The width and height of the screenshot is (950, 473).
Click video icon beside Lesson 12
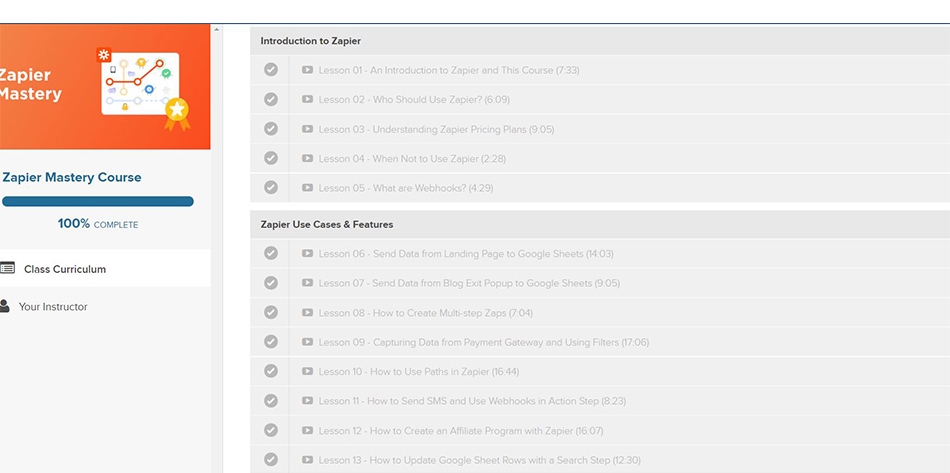(x=307, y=431)
